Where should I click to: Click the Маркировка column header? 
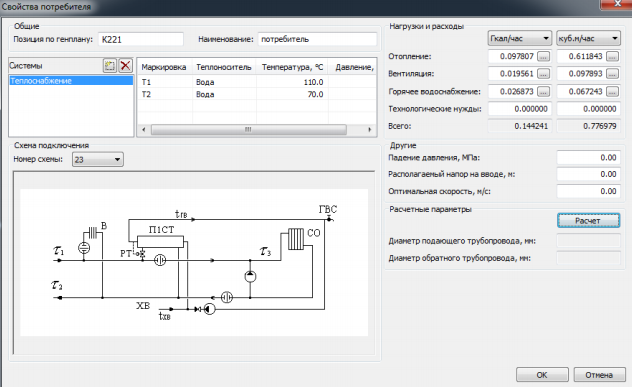pyautogui.click(x=164, y=67)
